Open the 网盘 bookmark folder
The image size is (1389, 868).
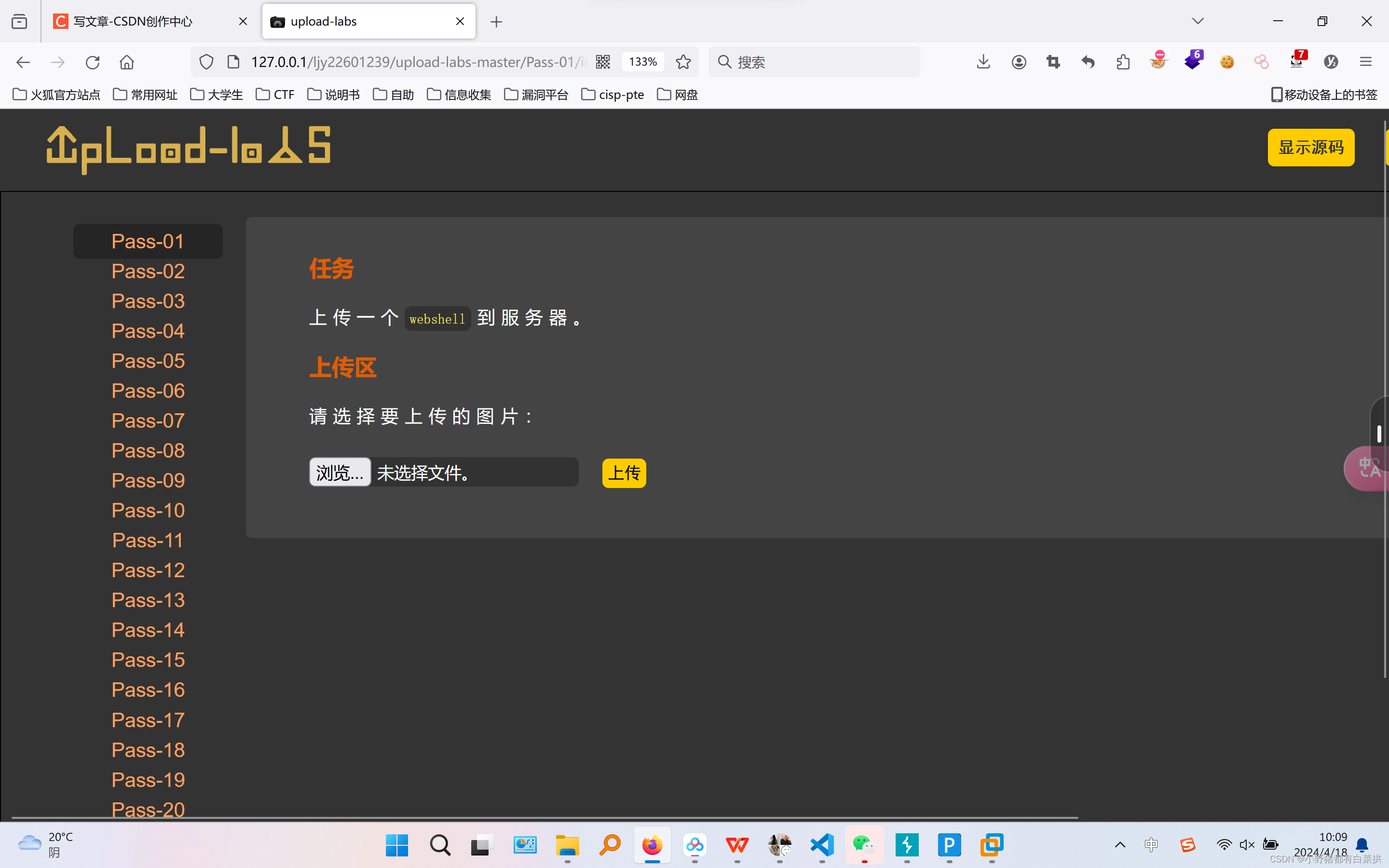click(x=677, y=95)
